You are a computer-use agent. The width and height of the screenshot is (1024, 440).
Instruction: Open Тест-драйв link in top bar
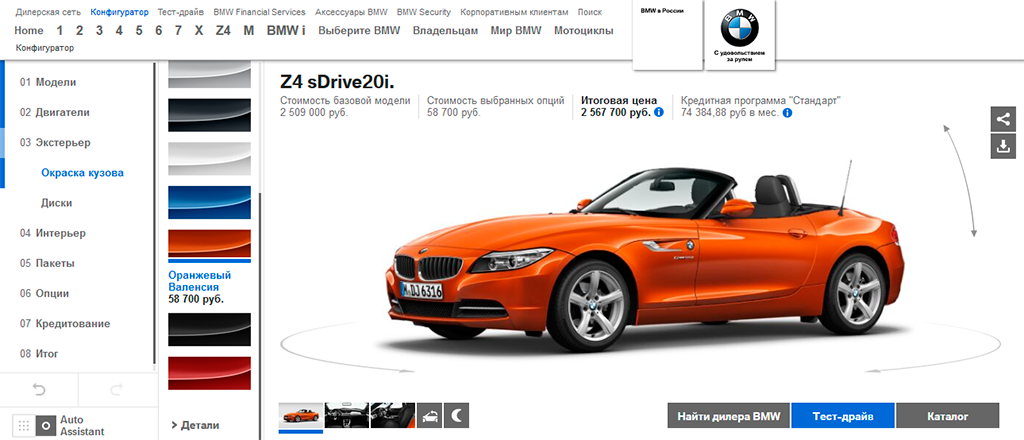click(x=181, y=12)
